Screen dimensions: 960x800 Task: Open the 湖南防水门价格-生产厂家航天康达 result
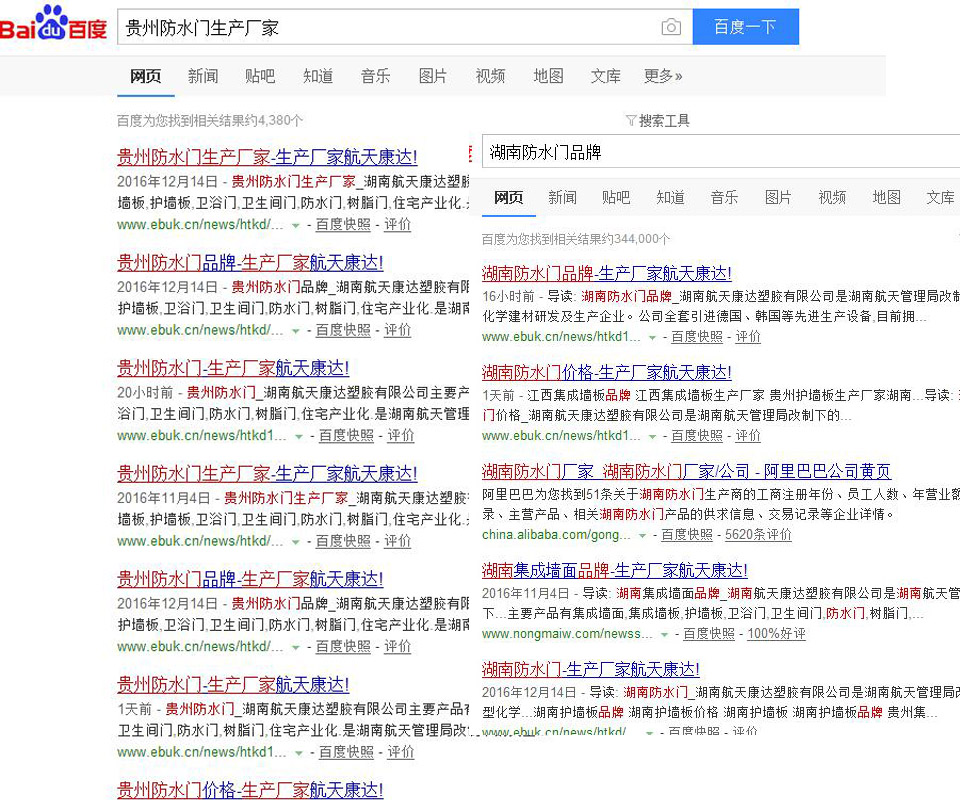click(x=607, y=372)
